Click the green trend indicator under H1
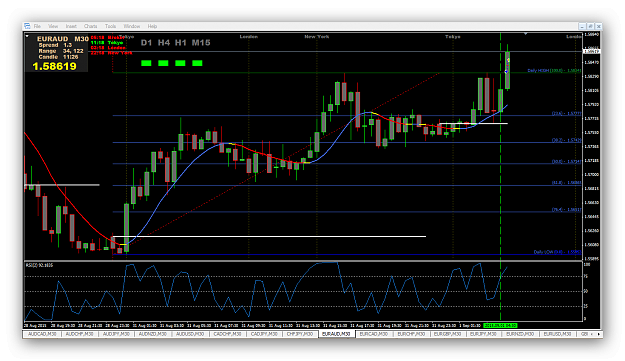This screenshot has width=625, height=361. (180, 63)
